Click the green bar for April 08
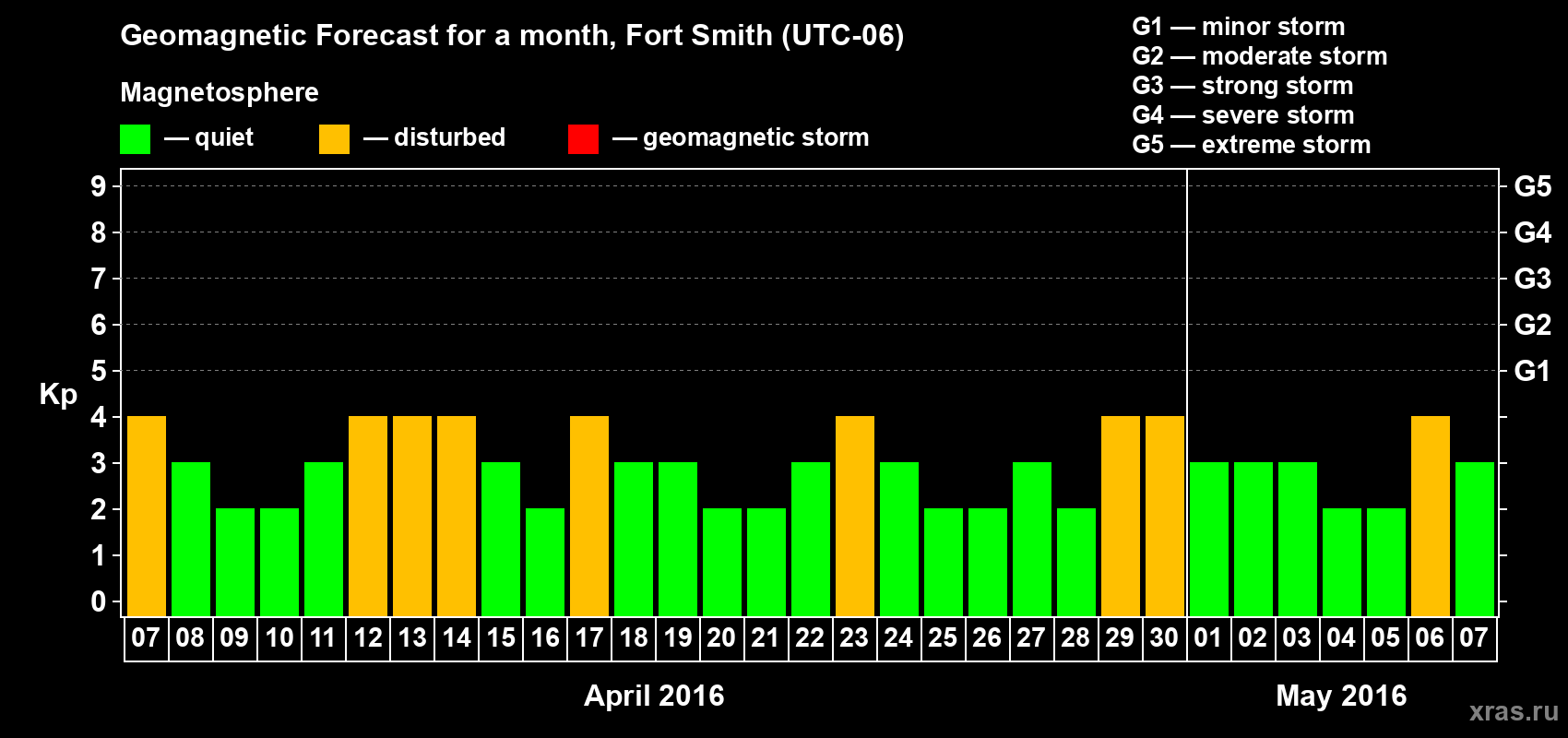Viewport: 1568px width, 738px height. 191,540
